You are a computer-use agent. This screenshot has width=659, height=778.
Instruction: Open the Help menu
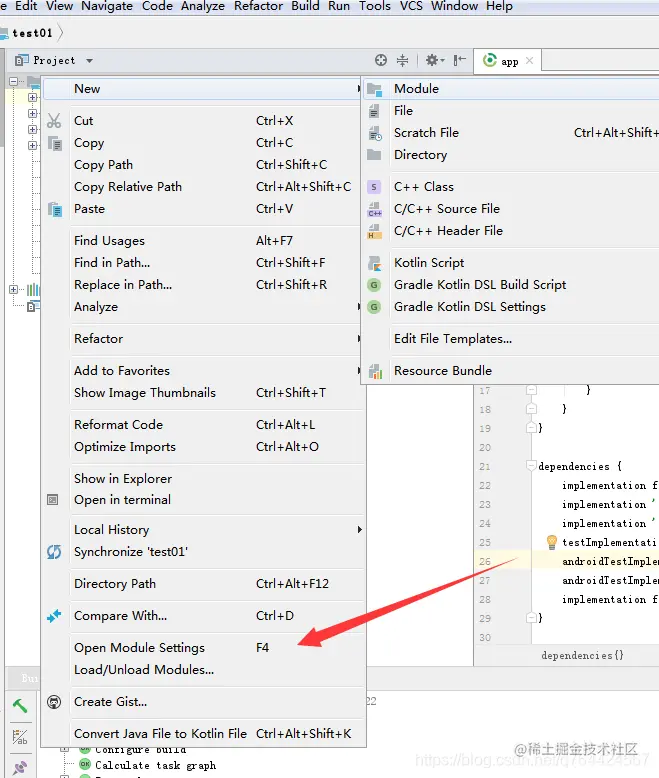(499, 6)
